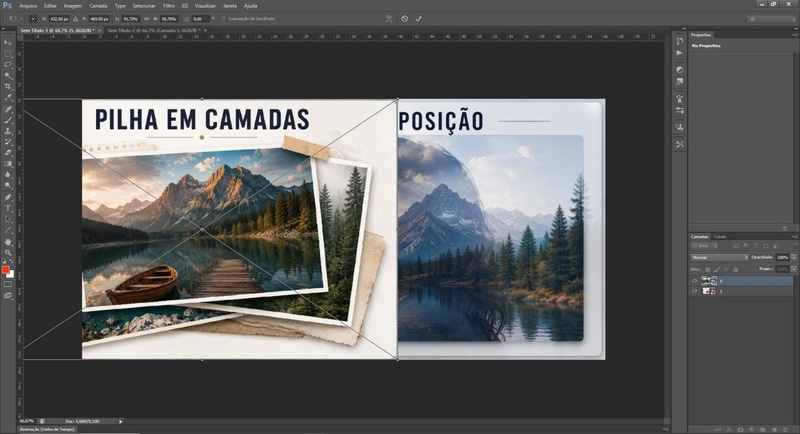Select the Crop tool
Image resolution: width=800 pixels, height=434 pixels.
click(x=8, y=87)
